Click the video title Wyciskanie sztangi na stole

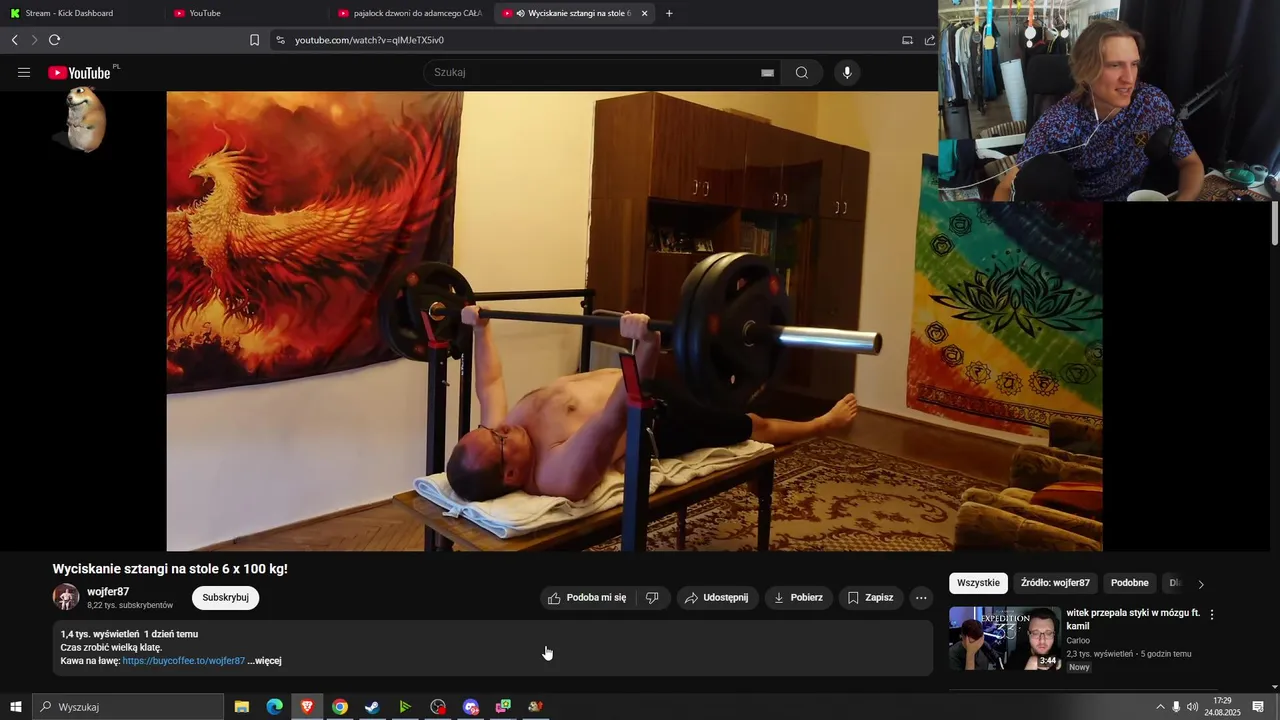pyautogui.click(x=170, y=569)
